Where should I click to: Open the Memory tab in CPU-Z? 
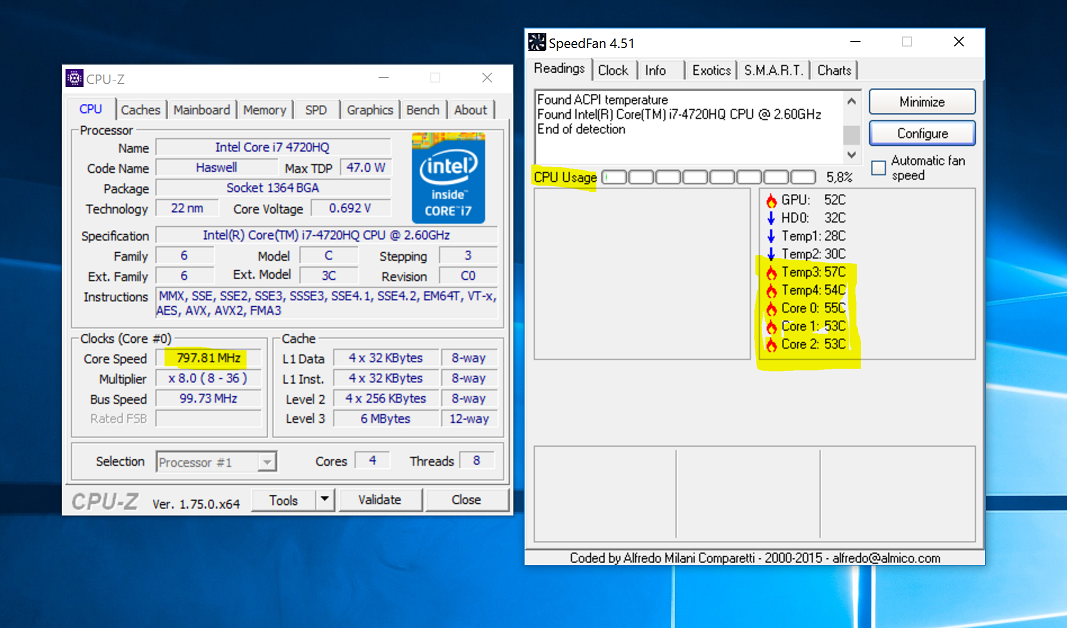(x=265, y=110)
